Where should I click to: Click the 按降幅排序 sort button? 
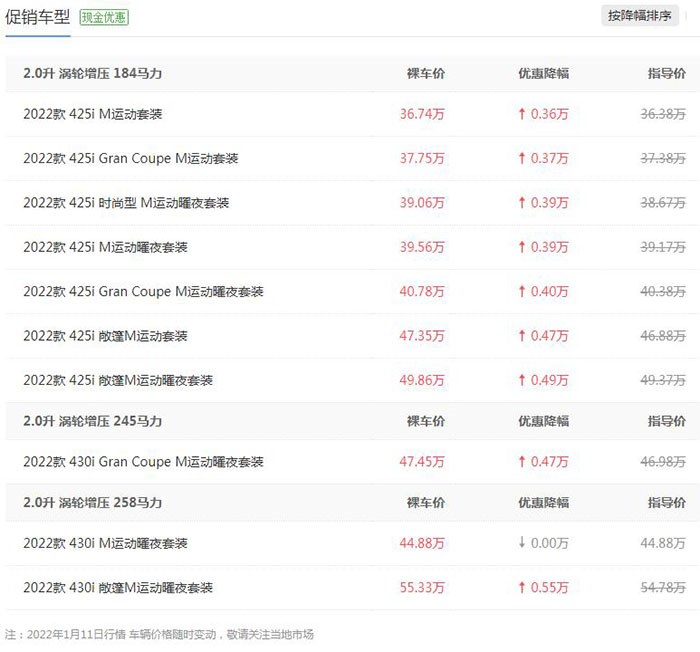tap(639, 16)
